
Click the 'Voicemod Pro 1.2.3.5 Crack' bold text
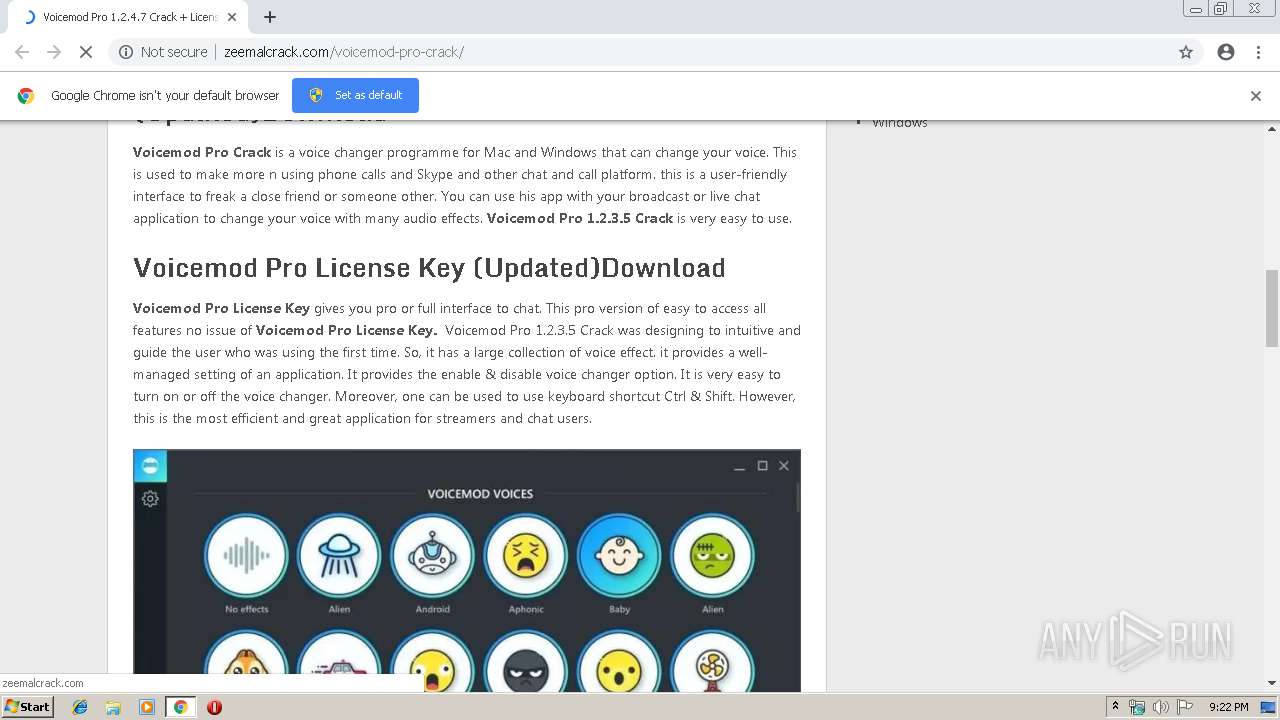580,218
